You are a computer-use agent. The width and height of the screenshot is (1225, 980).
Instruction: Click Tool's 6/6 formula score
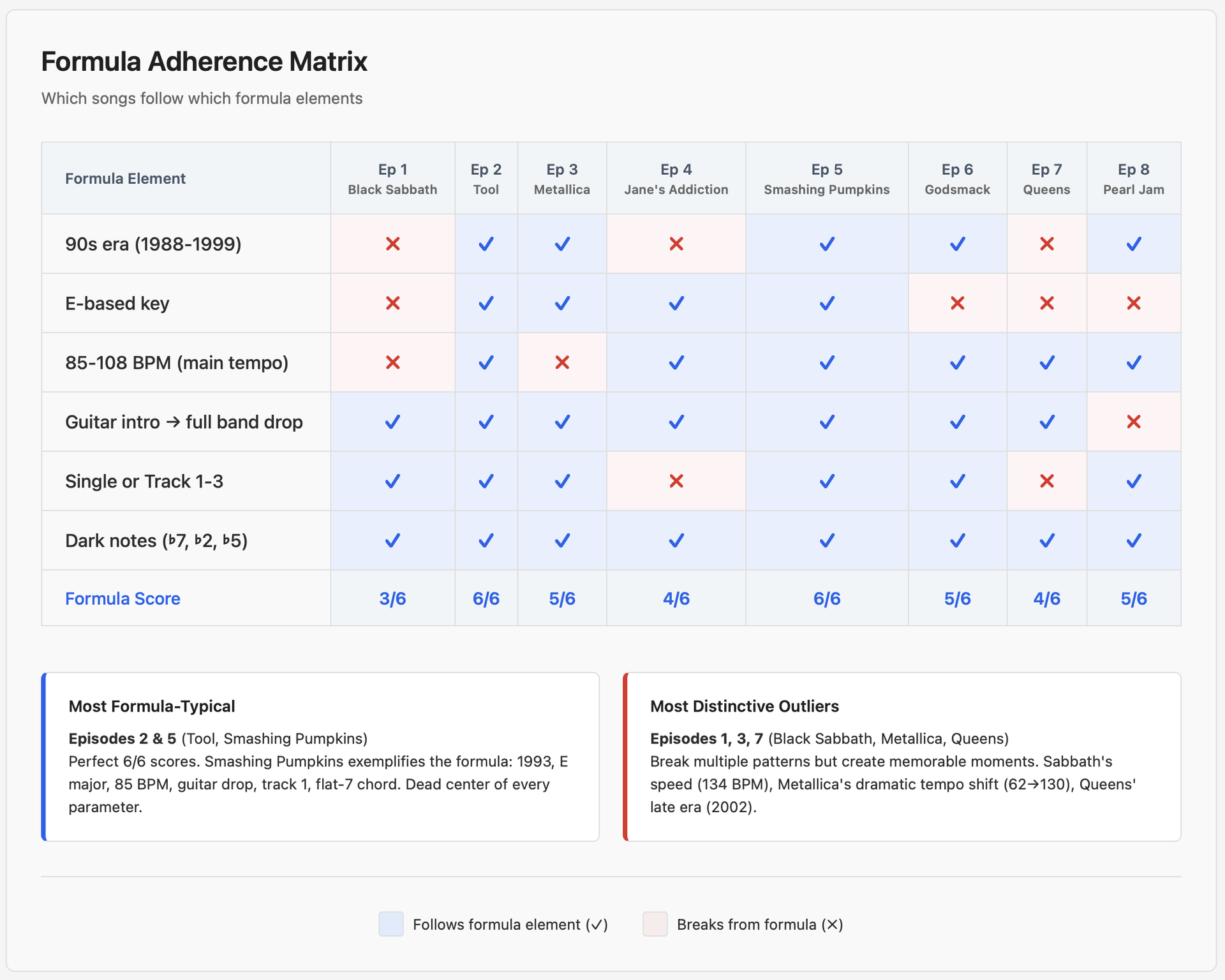coord(486,598)
